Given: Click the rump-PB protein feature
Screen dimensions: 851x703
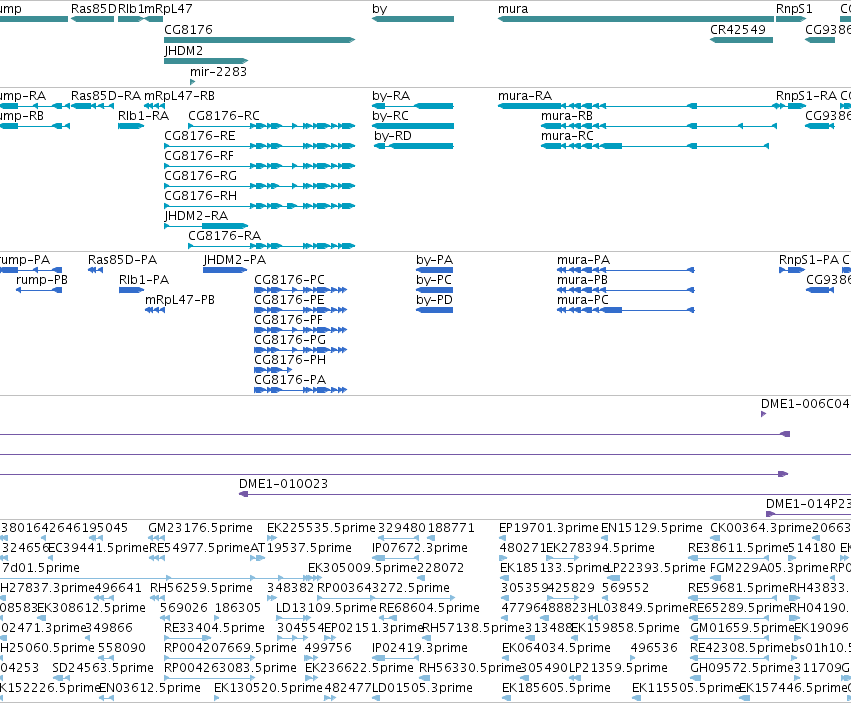Looking at the screenshot, I should coord(39,290).
